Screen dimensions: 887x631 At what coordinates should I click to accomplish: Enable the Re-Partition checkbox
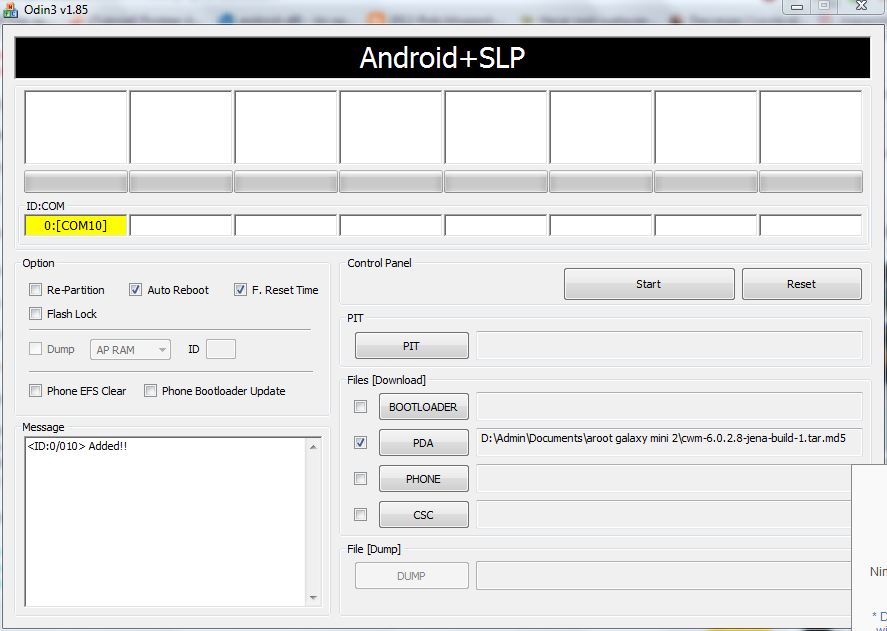(35, 290)
